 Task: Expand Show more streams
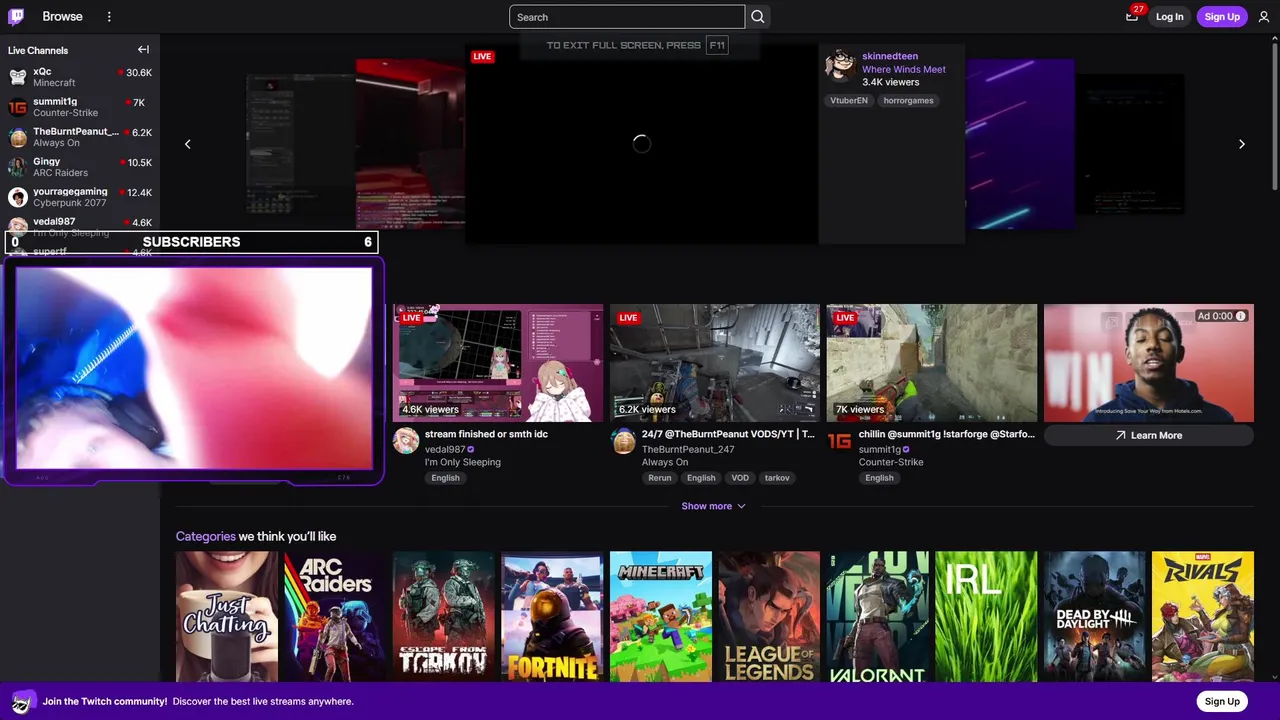click(x=714, y=506)
